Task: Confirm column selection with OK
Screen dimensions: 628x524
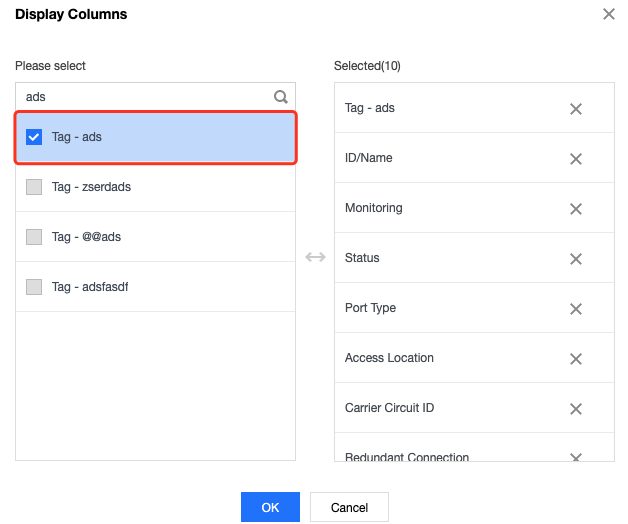Action: click(270, 507)
